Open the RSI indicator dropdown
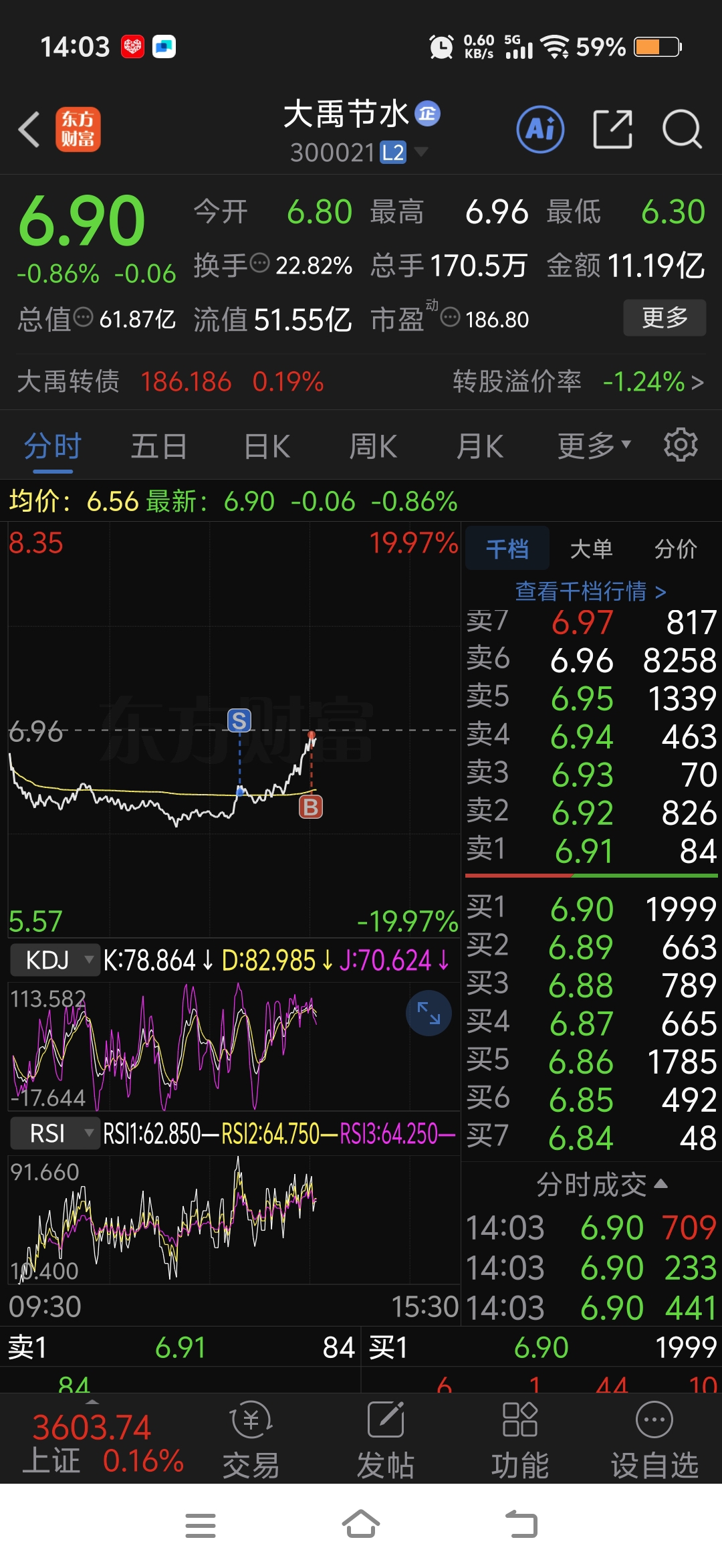The image size is (722, 1568). [x=54, y=1134]
